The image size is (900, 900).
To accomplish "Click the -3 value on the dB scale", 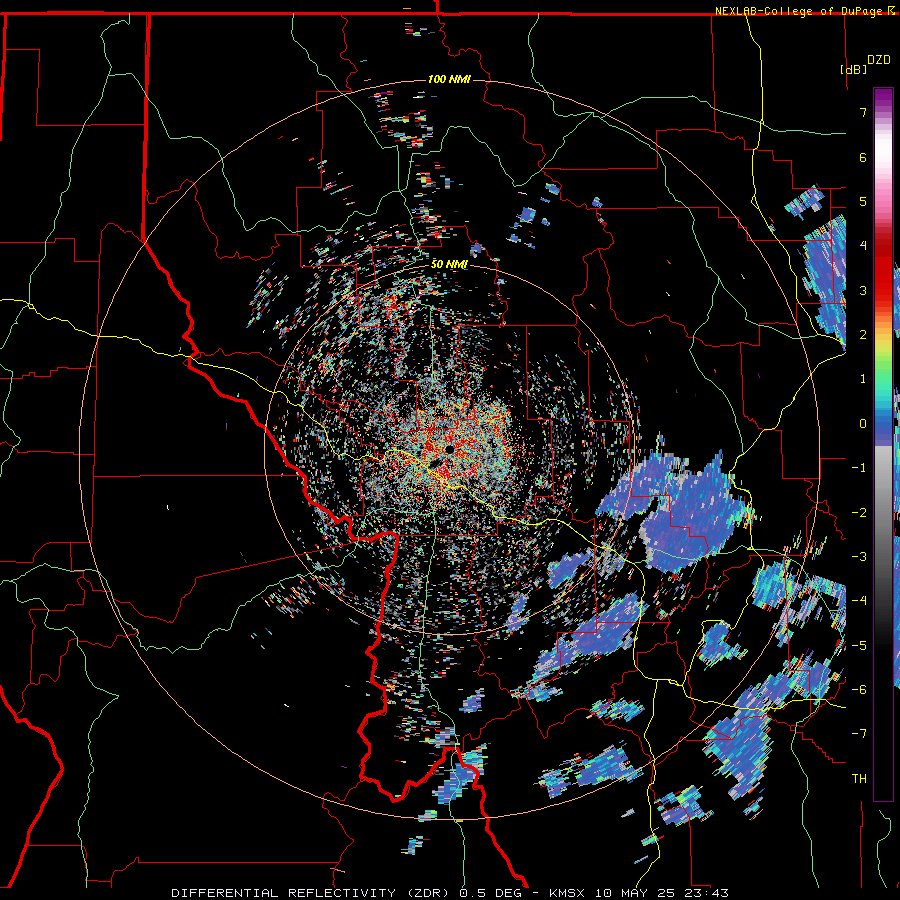I will tap(859, 556).
